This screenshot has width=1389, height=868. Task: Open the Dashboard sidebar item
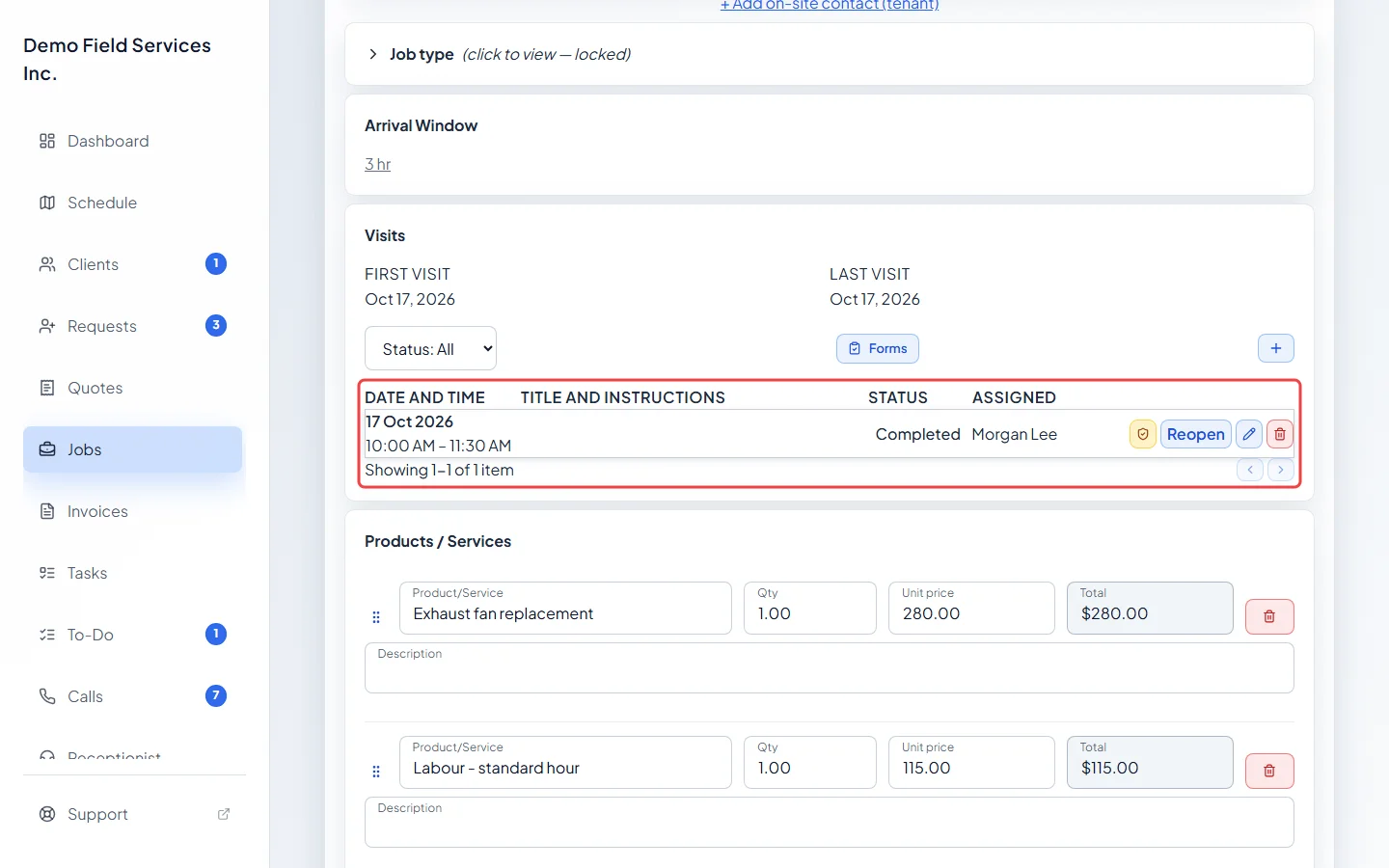pos(132,141)
